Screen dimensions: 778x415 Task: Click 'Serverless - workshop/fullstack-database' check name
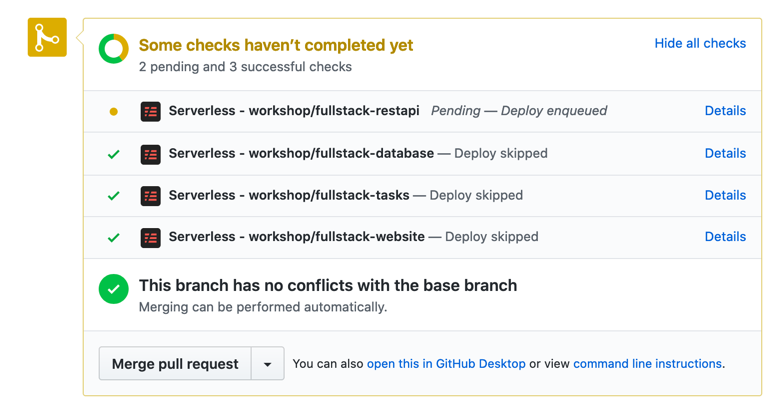point(301,153)
